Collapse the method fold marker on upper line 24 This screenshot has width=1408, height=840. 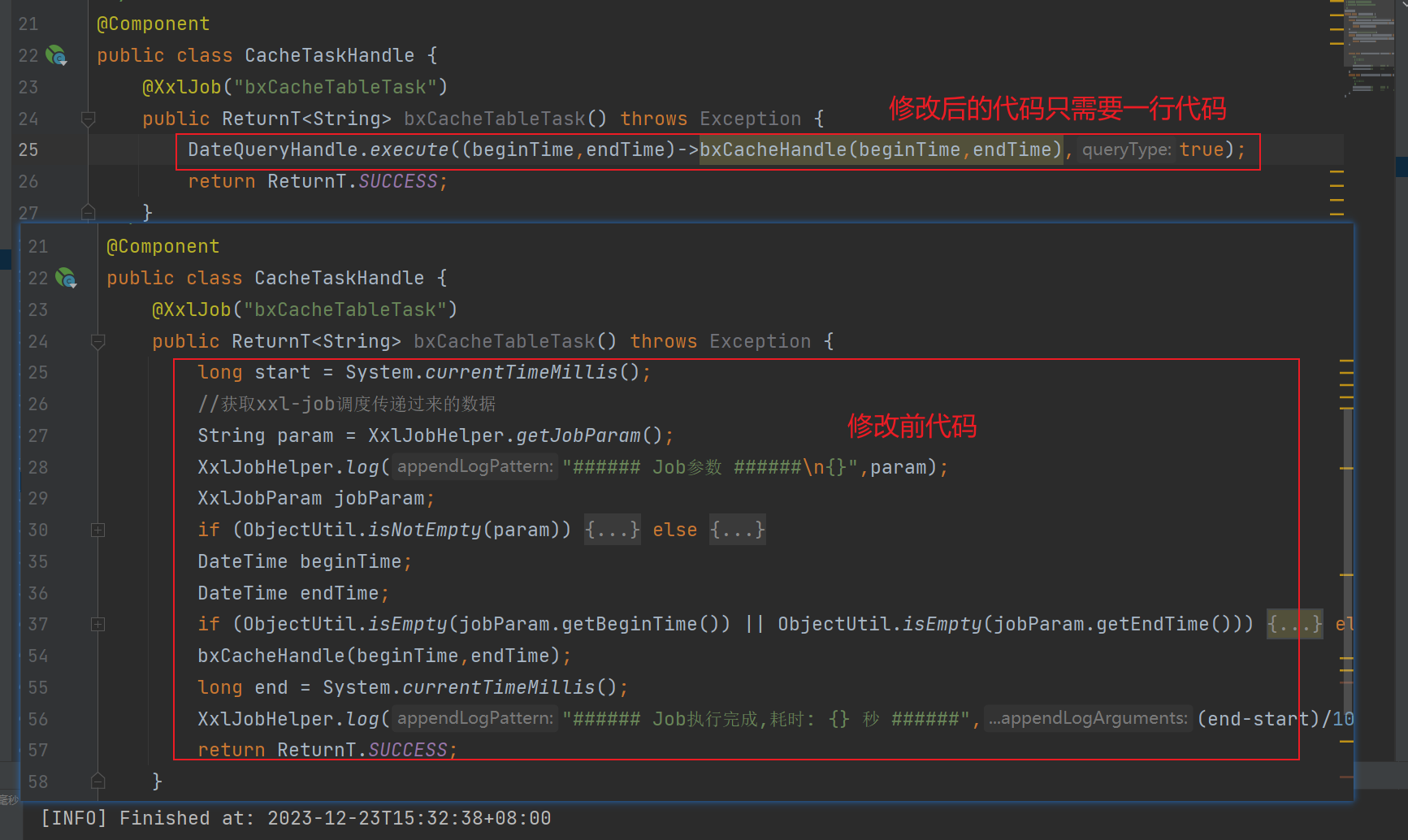pos(89,119)
